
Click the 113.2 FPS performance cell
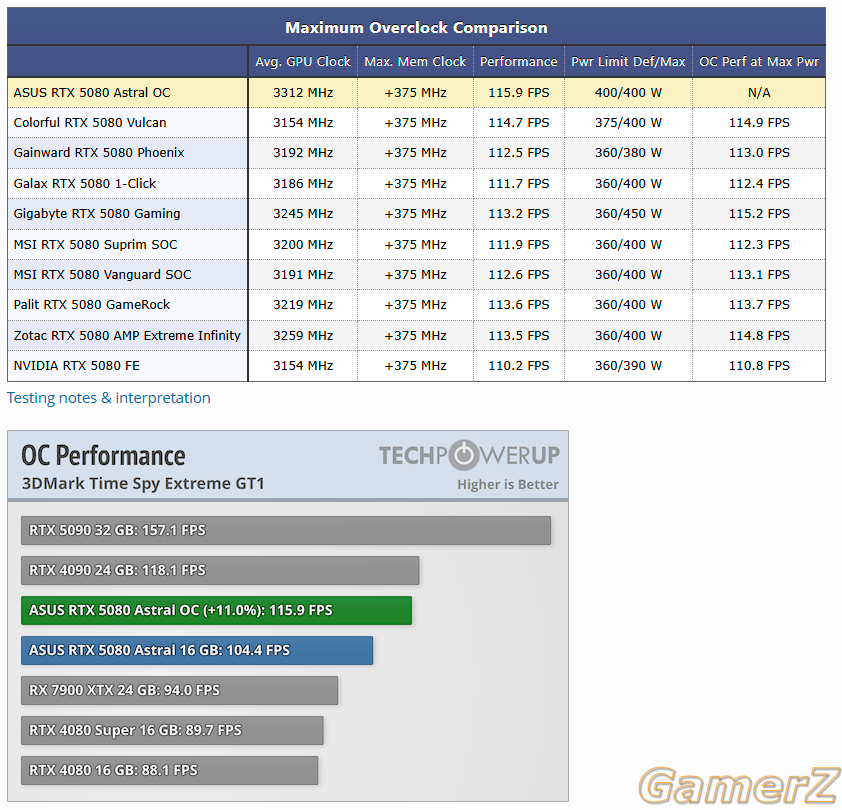(x=519, y=214)
